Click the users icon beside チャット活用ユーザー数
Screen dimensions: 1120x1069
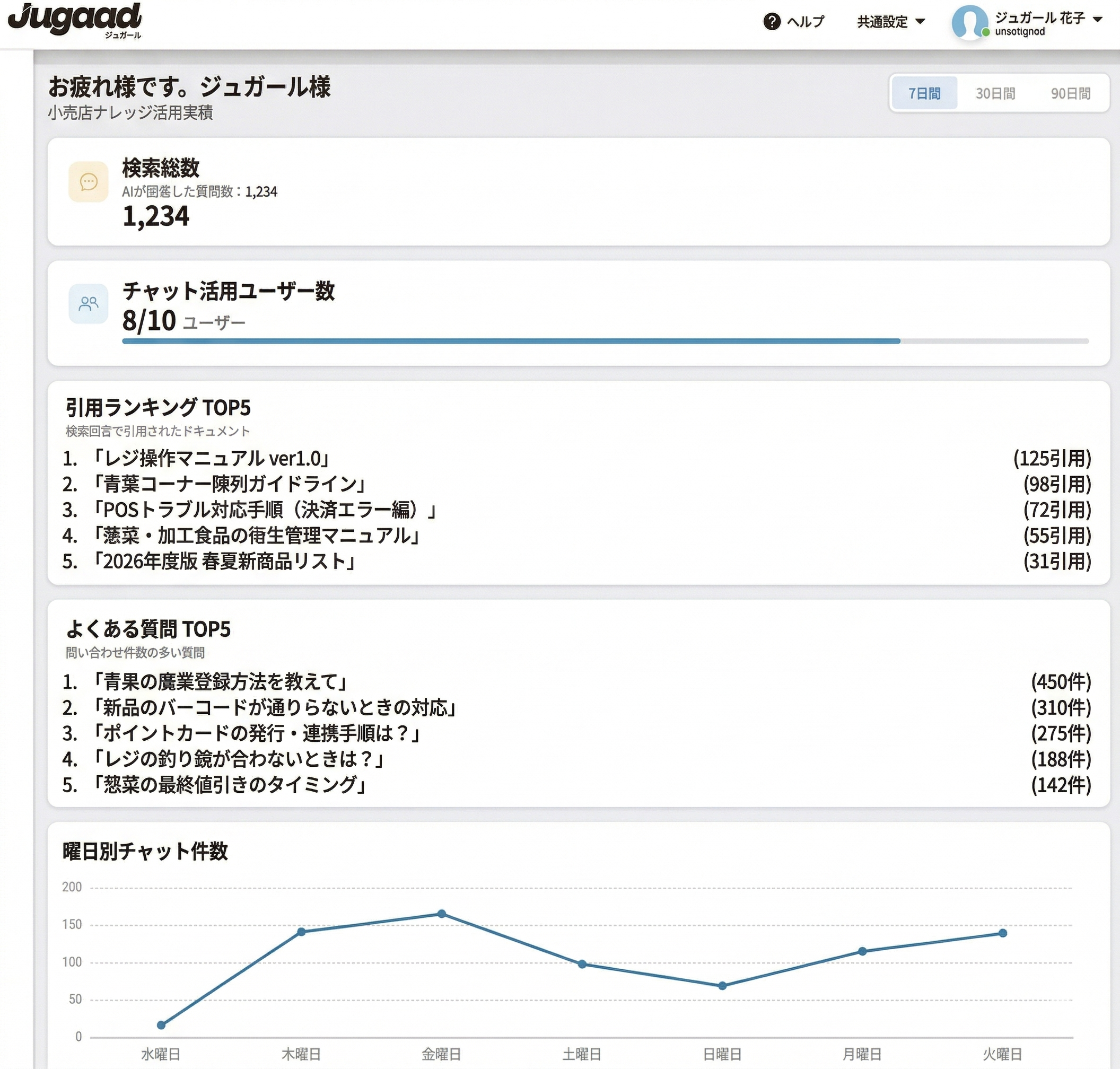tap(89, 303)
